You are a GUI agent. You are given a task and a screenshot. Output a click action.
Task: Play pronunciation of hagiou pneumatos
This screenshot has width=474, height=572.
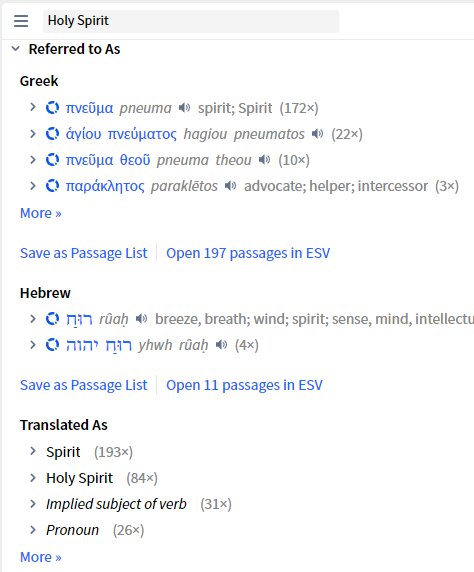click(317, 134)
